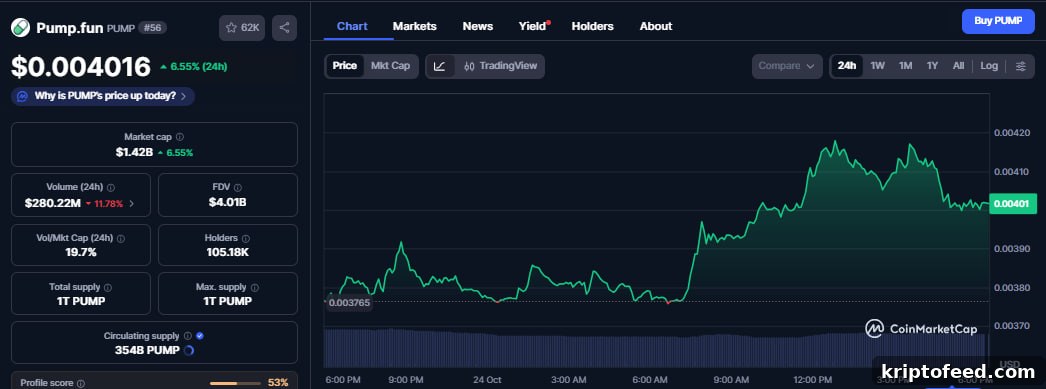Screen dimensions: 1046x389
Task: Click the verified badge by Circulating supply
Action: tap(199, 336)
